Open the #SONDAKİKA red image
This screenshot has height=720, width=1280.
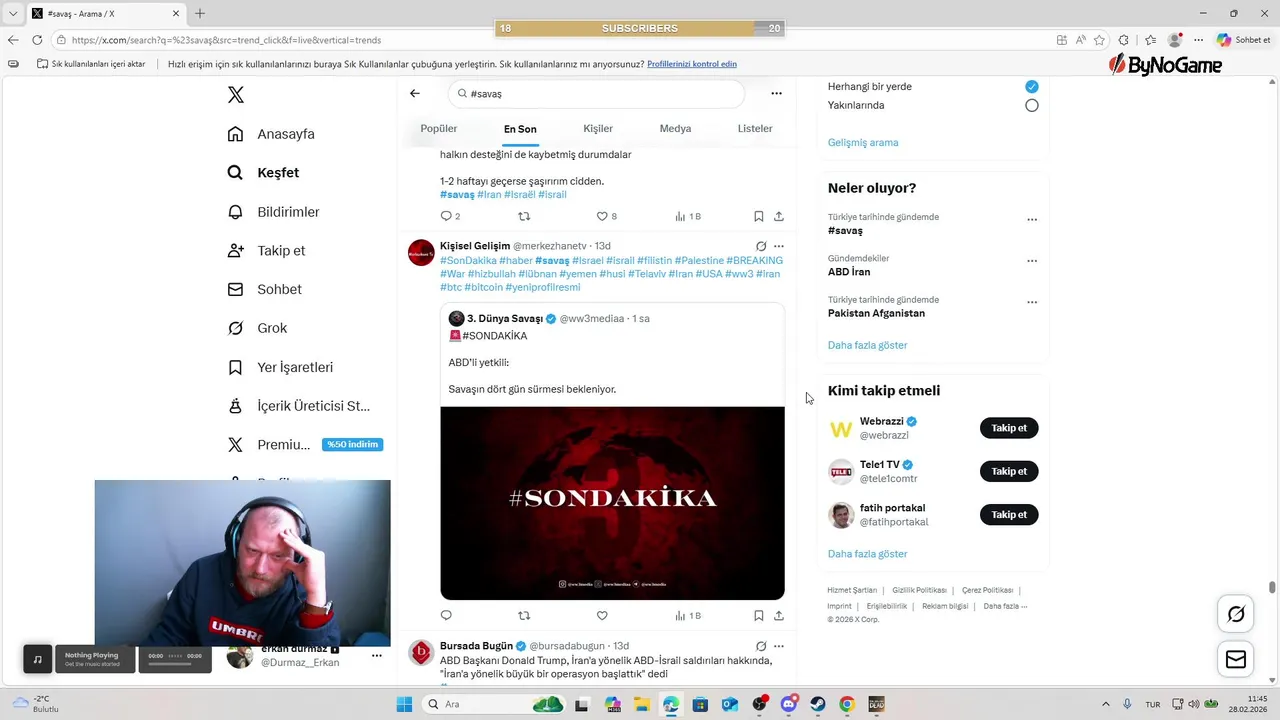pyautogui.click(x=612, y=503)
